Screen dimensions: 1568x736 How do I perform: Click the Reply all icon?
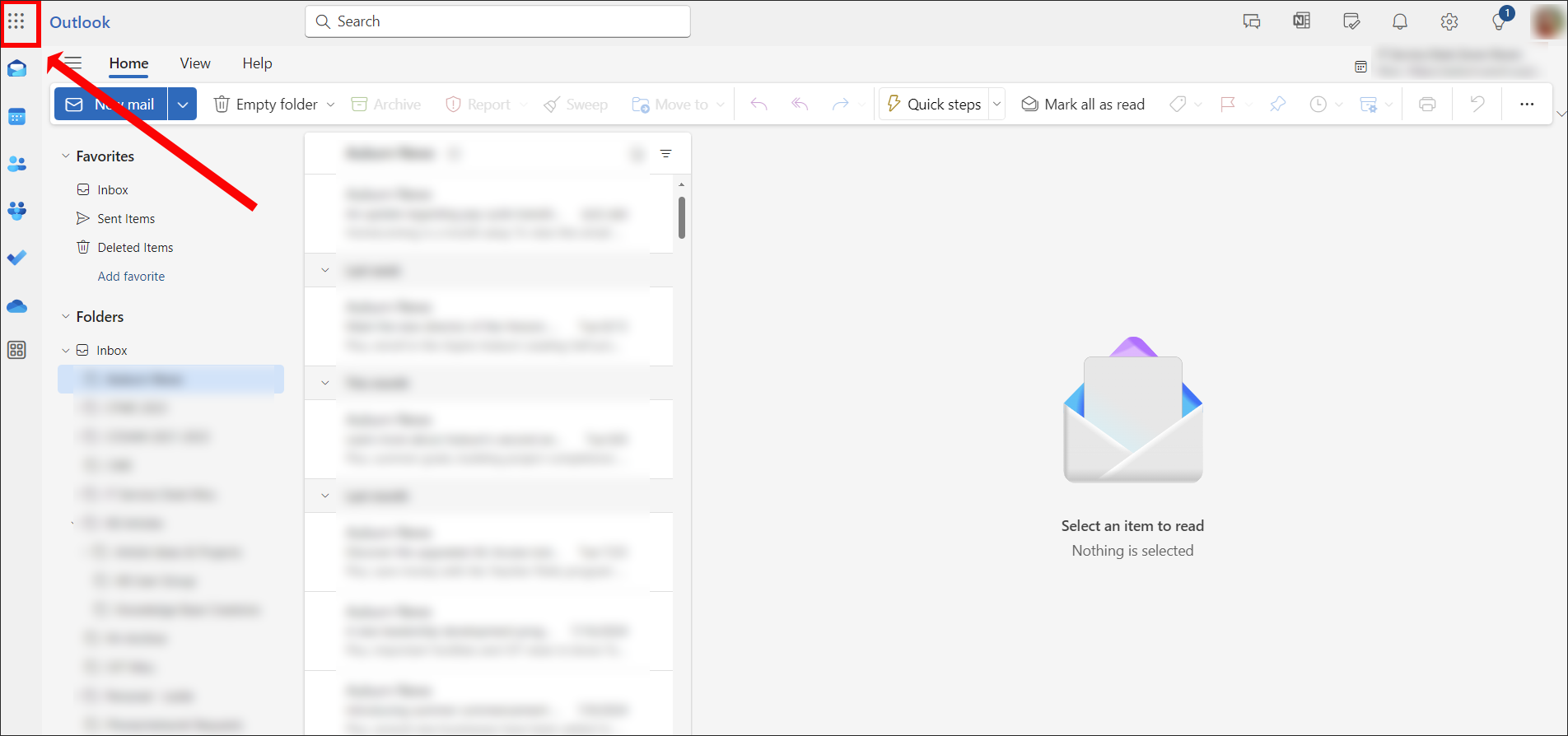pyautogui.click(x=800, y=105)
